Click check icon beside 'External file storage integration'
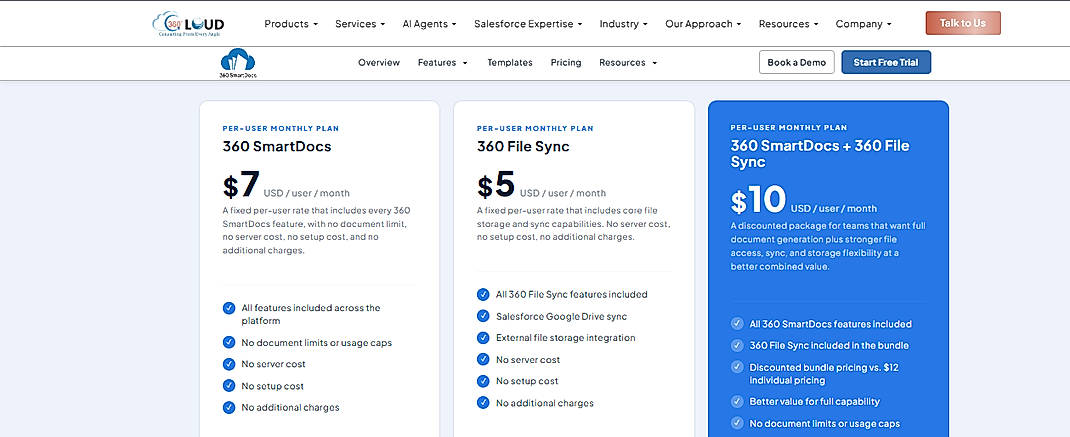1070x437 pixels. (483, 337)
